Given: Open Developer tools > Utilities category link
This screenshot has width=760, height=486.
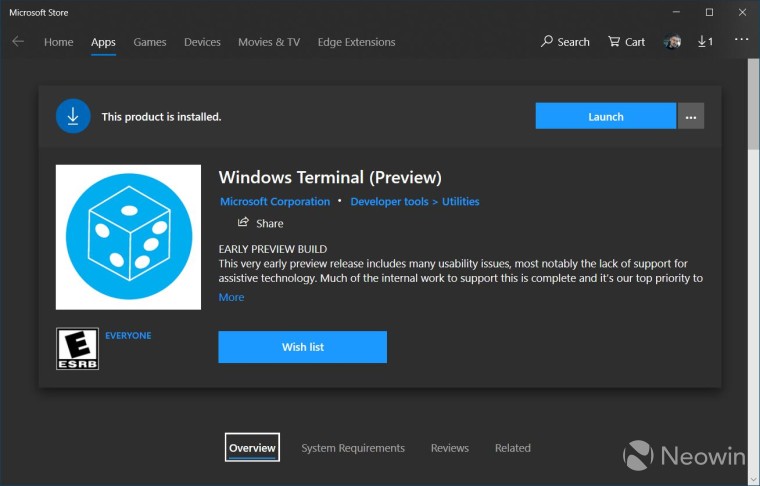Looking at the screenshot, I should click(415, 202).
